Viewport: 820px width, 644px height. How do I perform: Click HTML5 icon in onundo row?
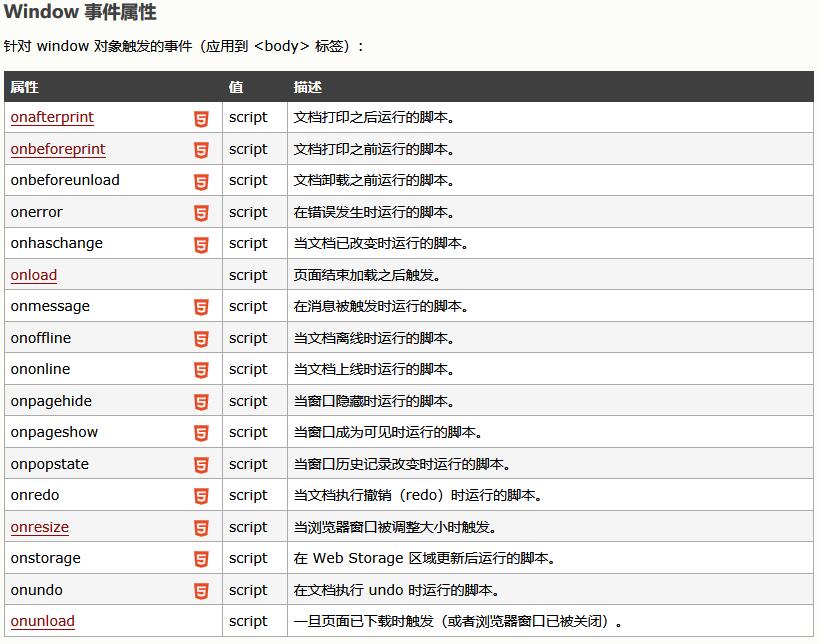pos(201,591)
